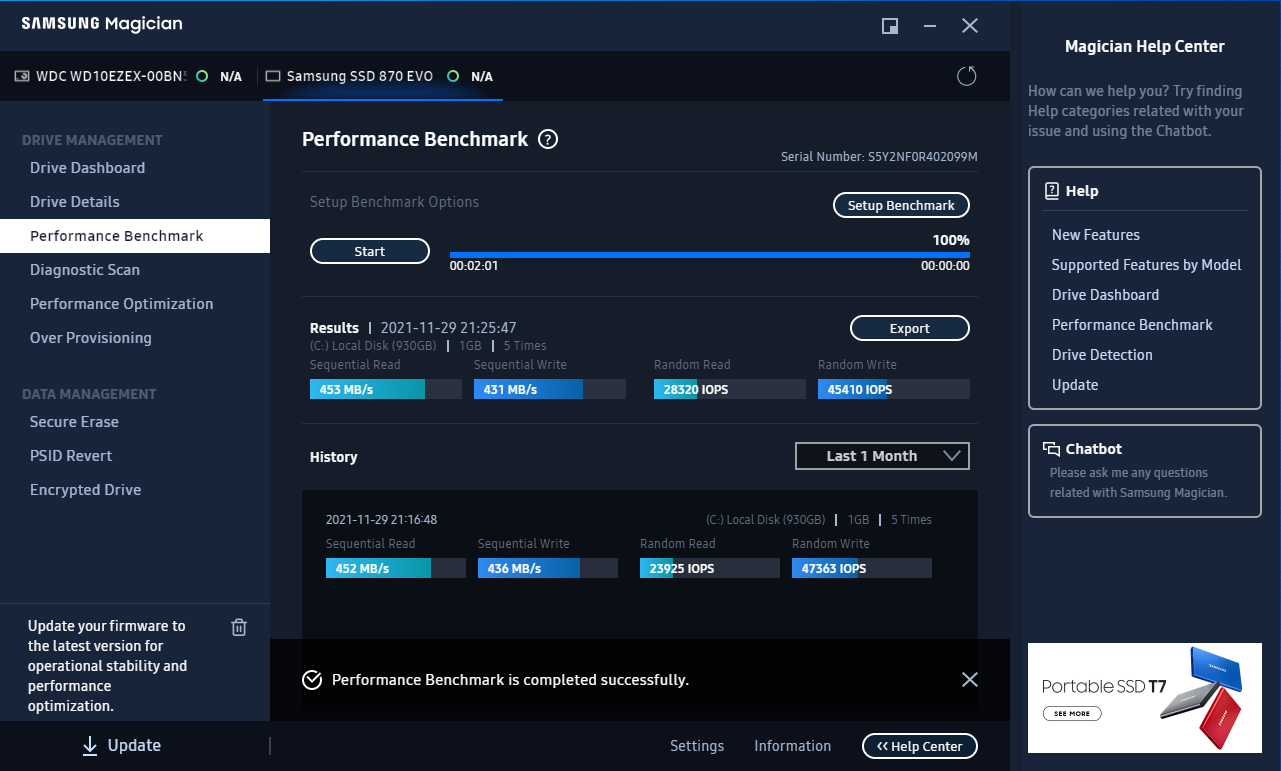Click the refresh icon in drive bar
The image size is (1281, 771).
pos(966,76)
